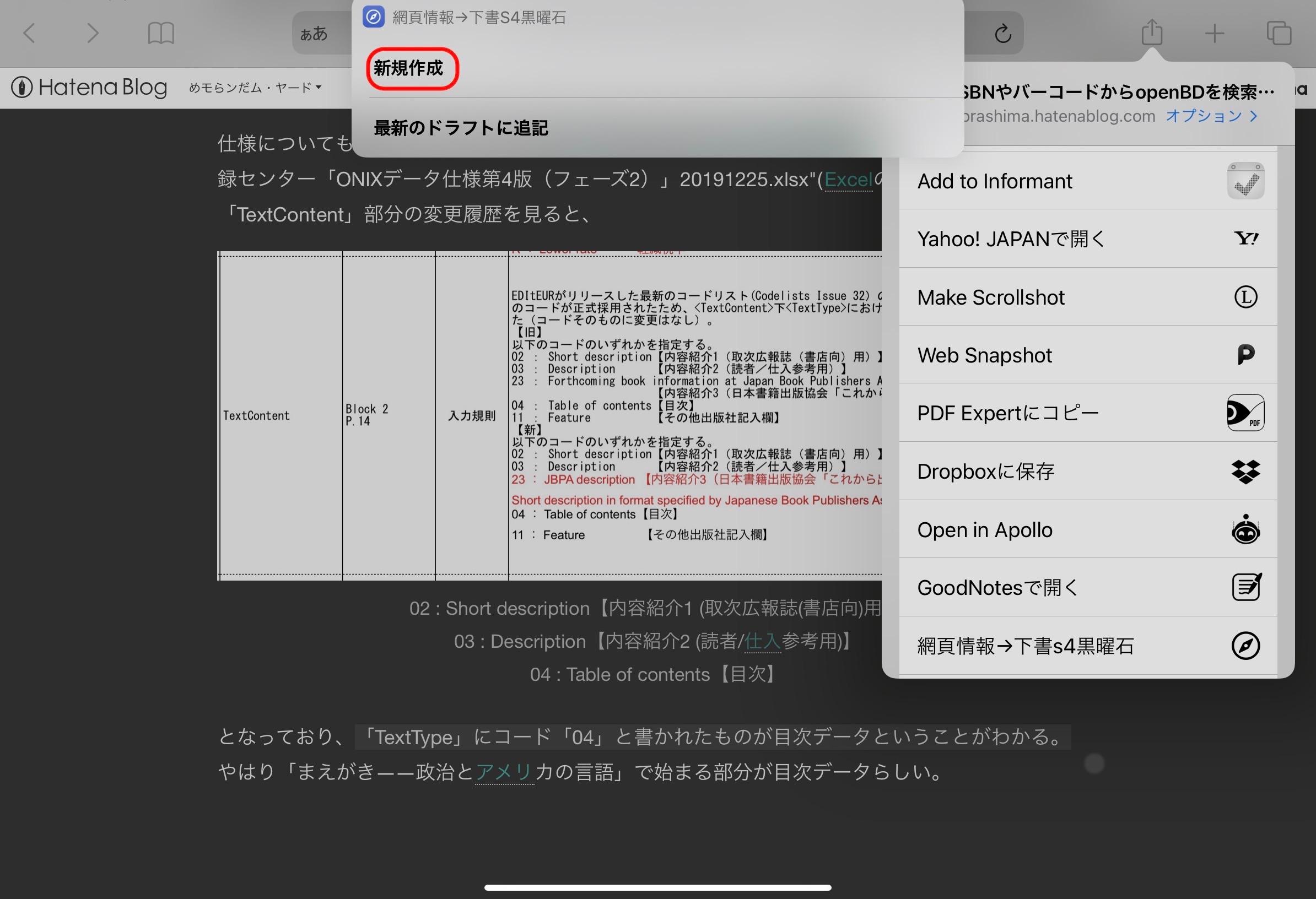1316x899 pixels.
Task: Select GoodNotesで開く action
Action: coord(1088,588)
